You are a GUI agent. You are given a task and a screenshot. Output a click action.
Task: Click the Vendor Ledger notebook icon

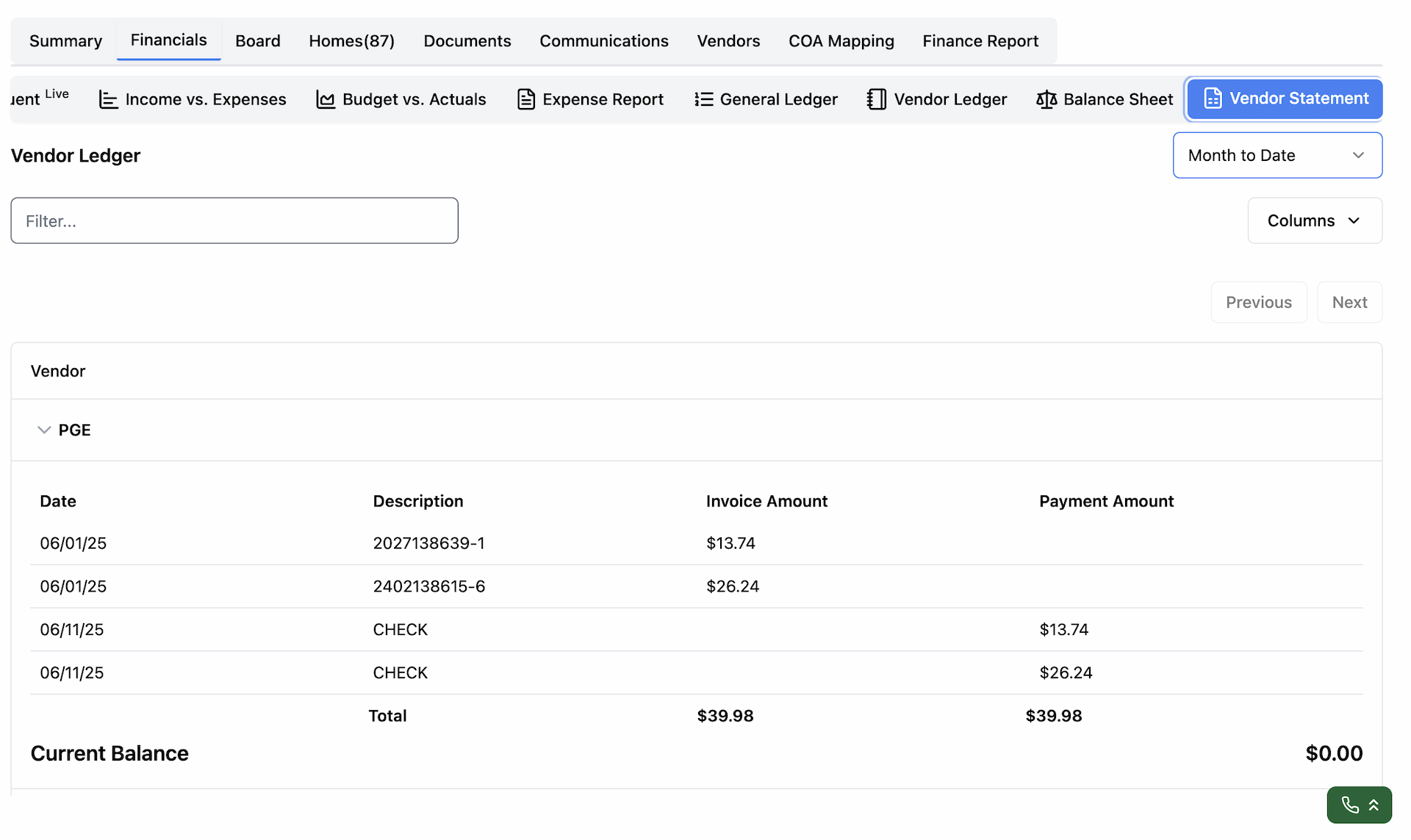(x=877, y=99)
